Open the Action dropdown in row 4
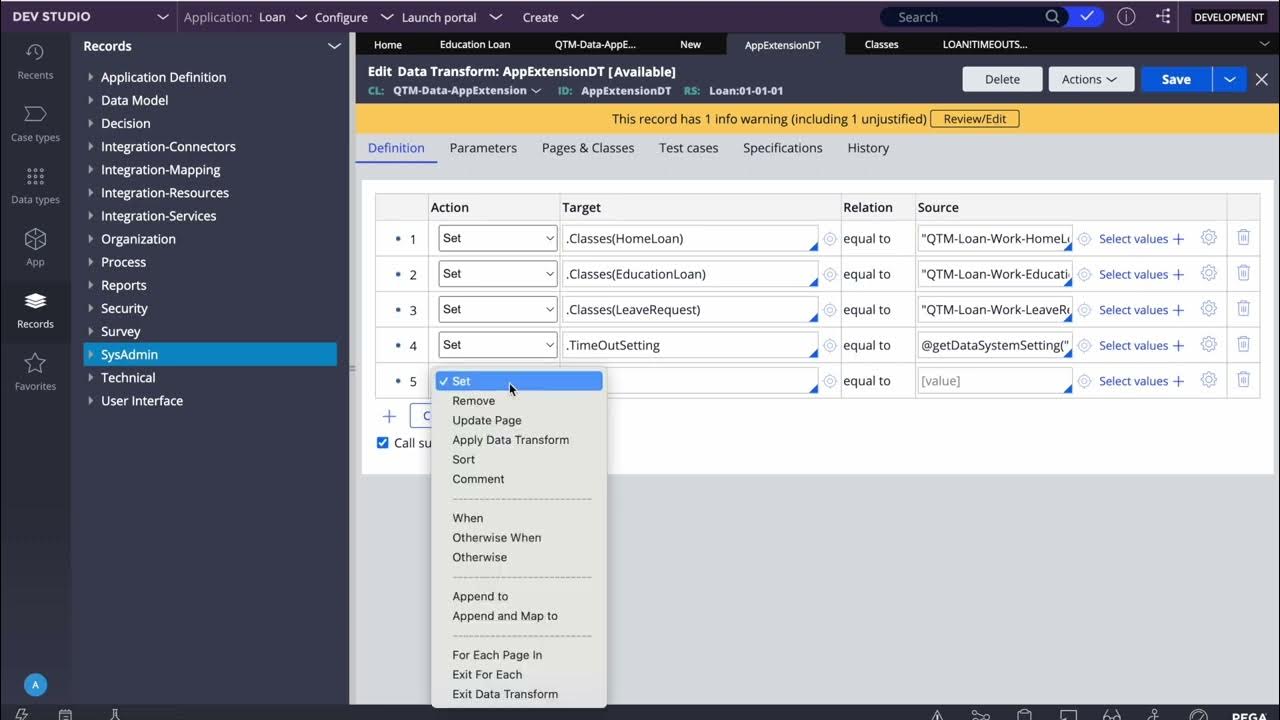This screenshot has width=1280, height=720. click(497, 344)
